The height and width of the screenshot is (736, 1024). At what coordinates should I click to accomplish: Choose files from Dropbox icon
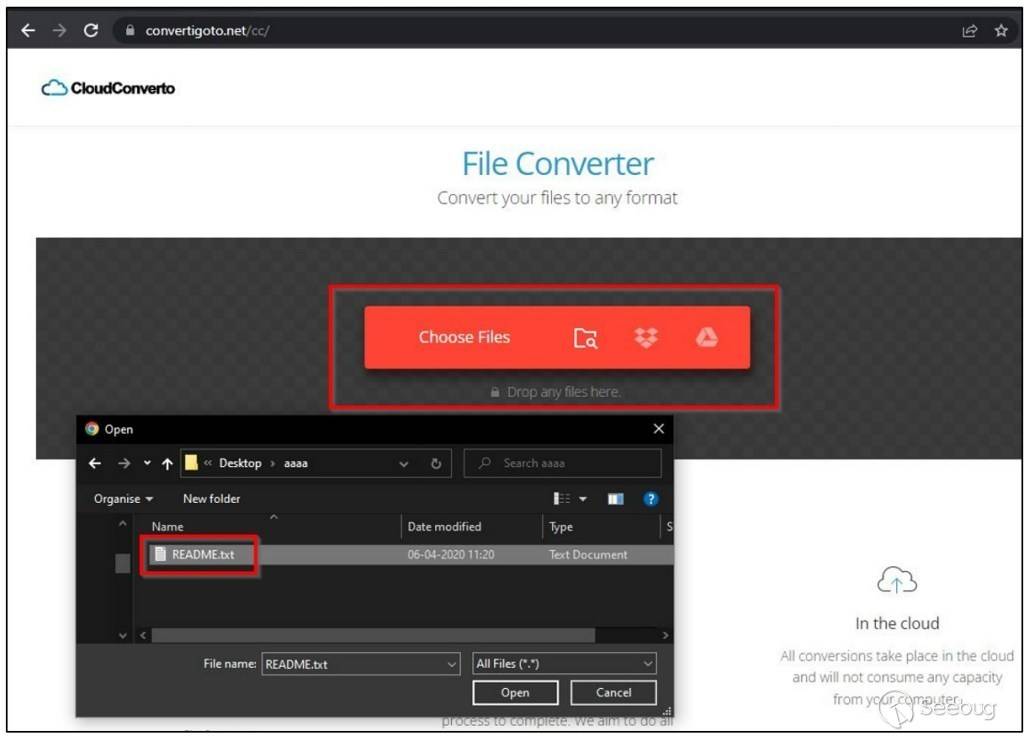pyautogui.click(x=646, y=338)
